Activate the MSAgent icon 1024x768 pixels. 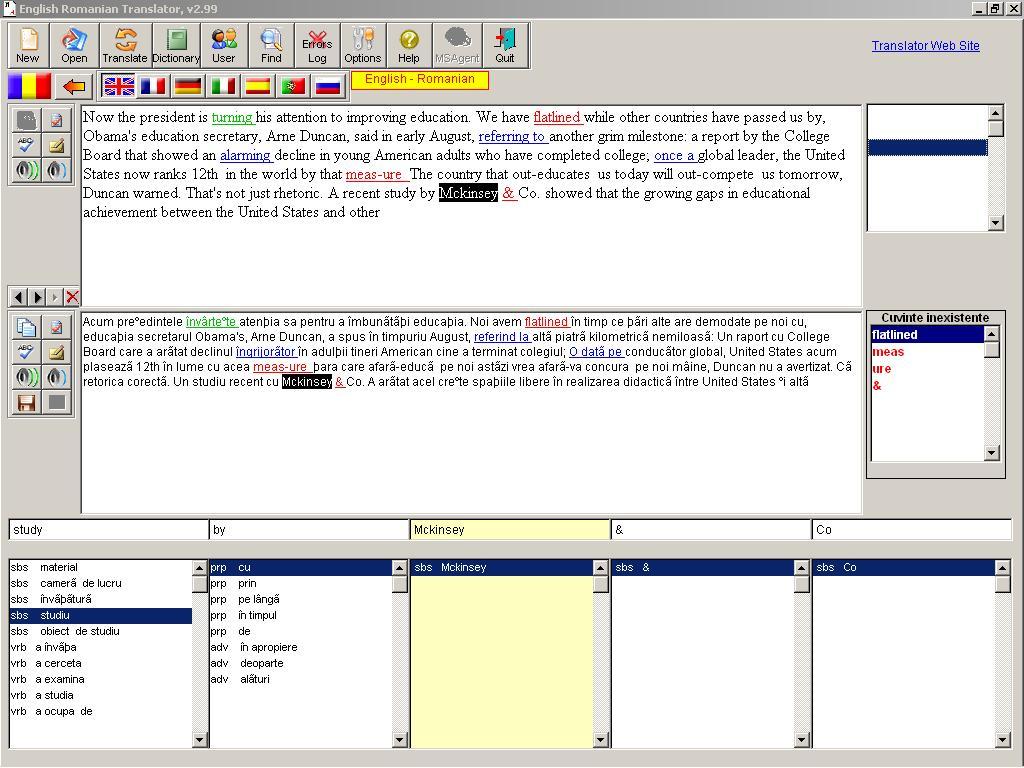[x=457, y=45]
